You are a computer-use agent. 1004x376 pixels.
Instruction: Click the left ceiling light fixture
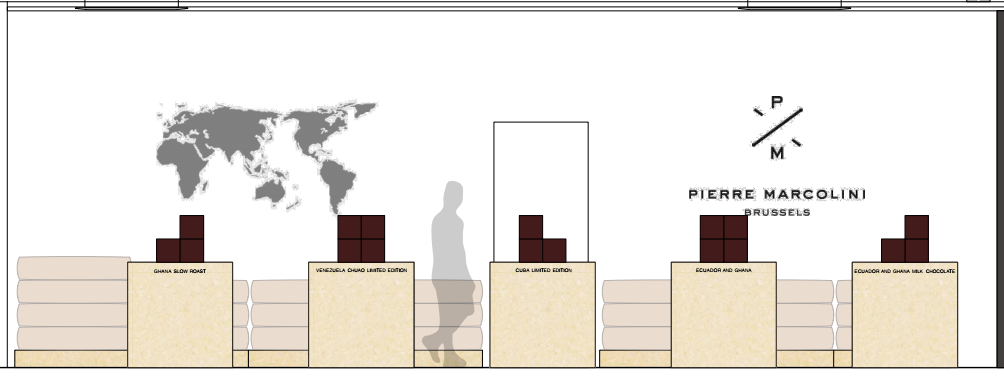[131, 5]
